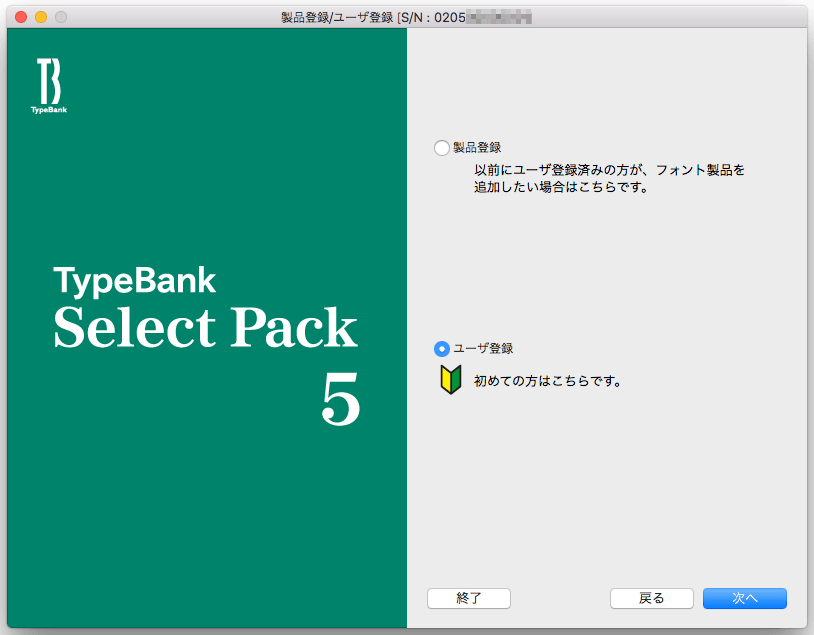Select the 製品登録 radio button
Image resolution: width=814 pixels, height=635 pixels.
pyautogui.click(x=442, y=148)
